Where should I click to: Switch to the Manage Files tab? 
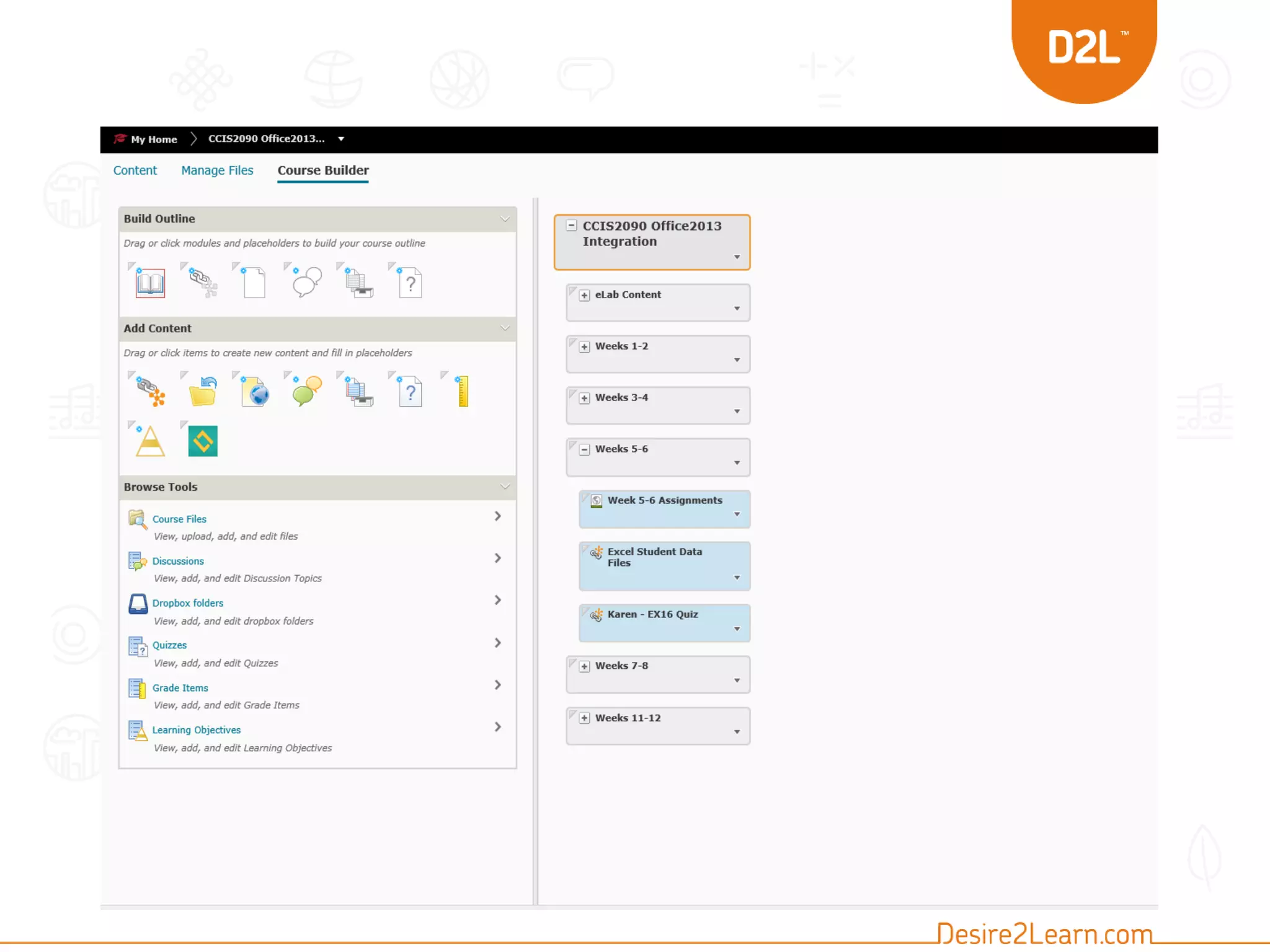point(217,170)
